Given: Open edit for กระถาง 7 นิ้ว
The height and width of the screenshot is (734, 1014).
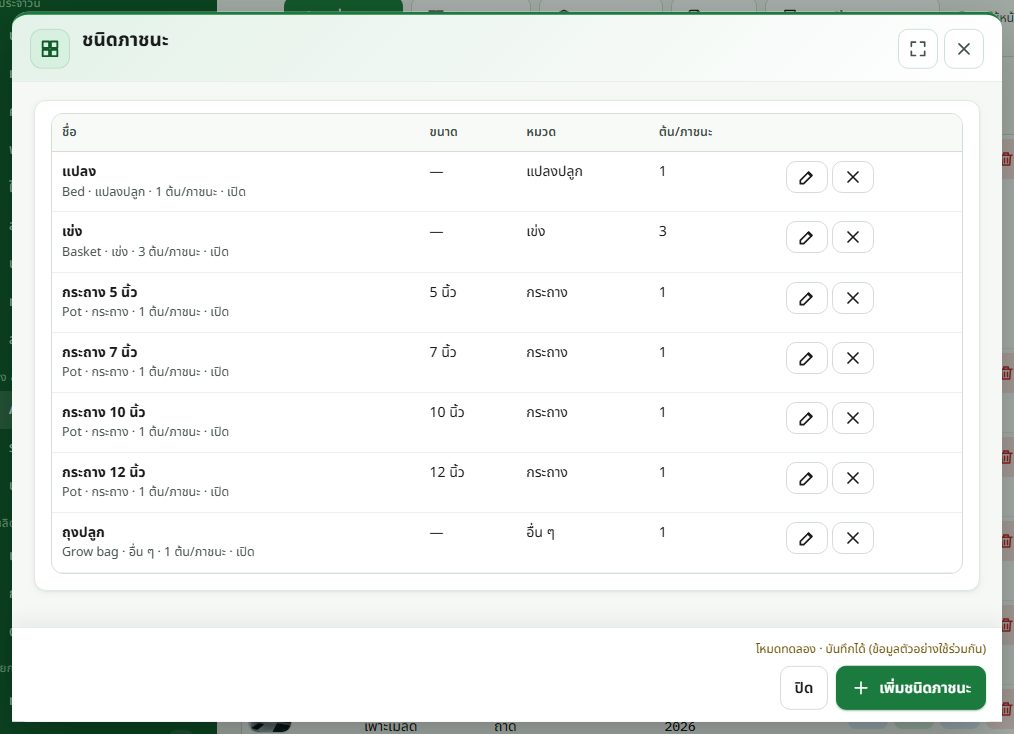Looking at the screenshot, I should [x=806, y=358].
